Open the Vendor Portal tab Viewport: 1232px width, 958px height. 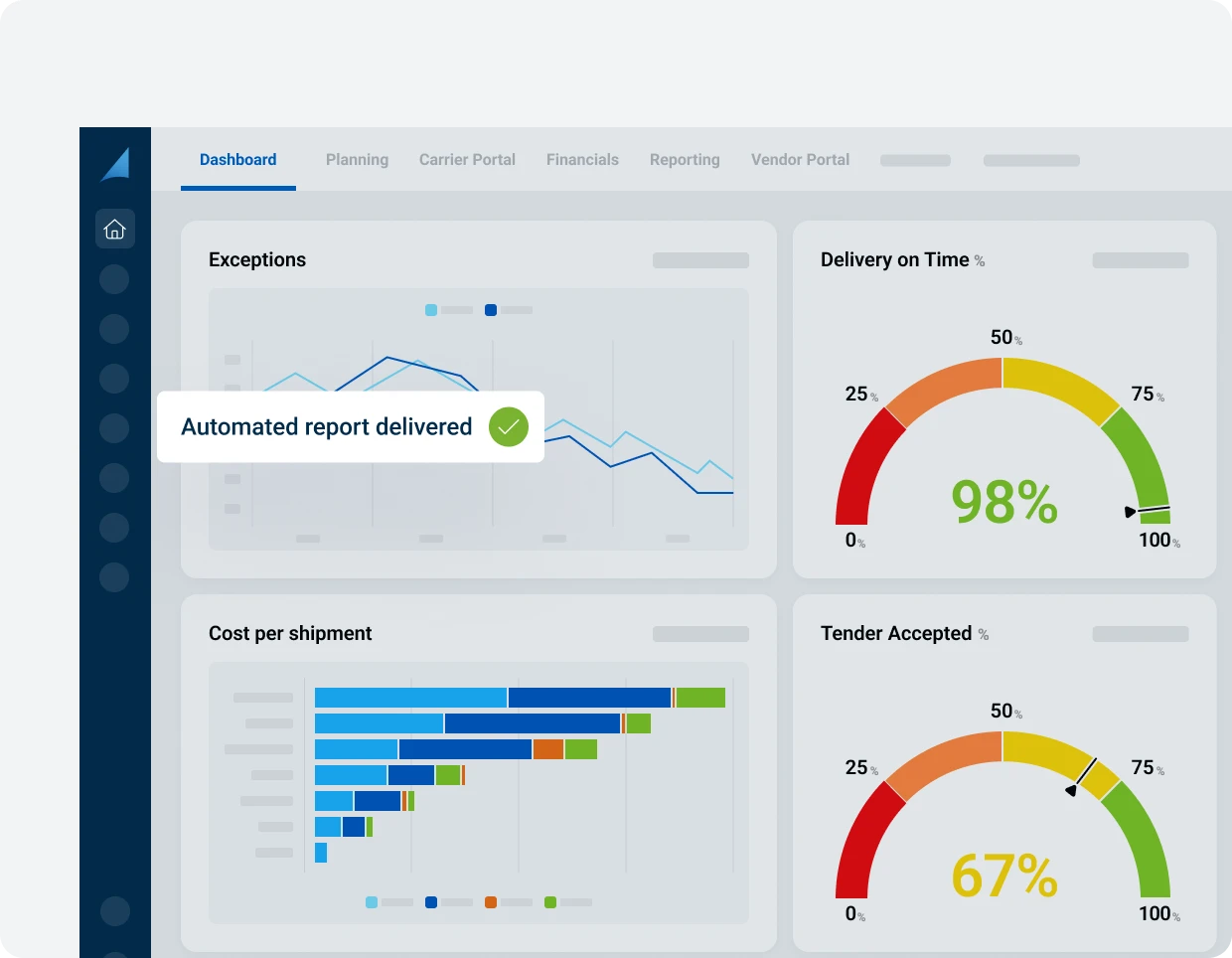[800, 160]
